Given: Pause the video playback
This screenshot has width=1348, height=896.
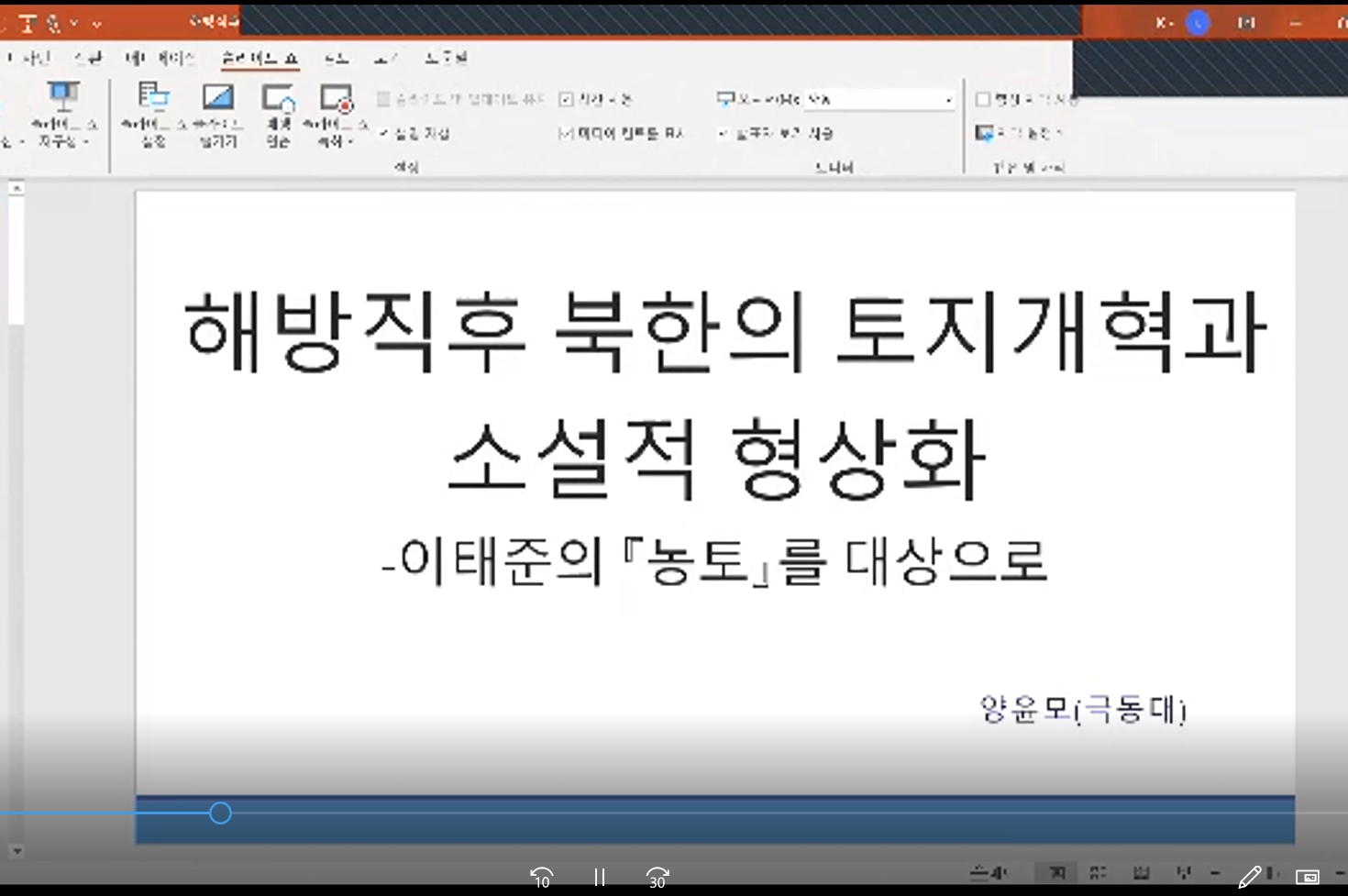Looking at the screenshot, I should point(600,878).
